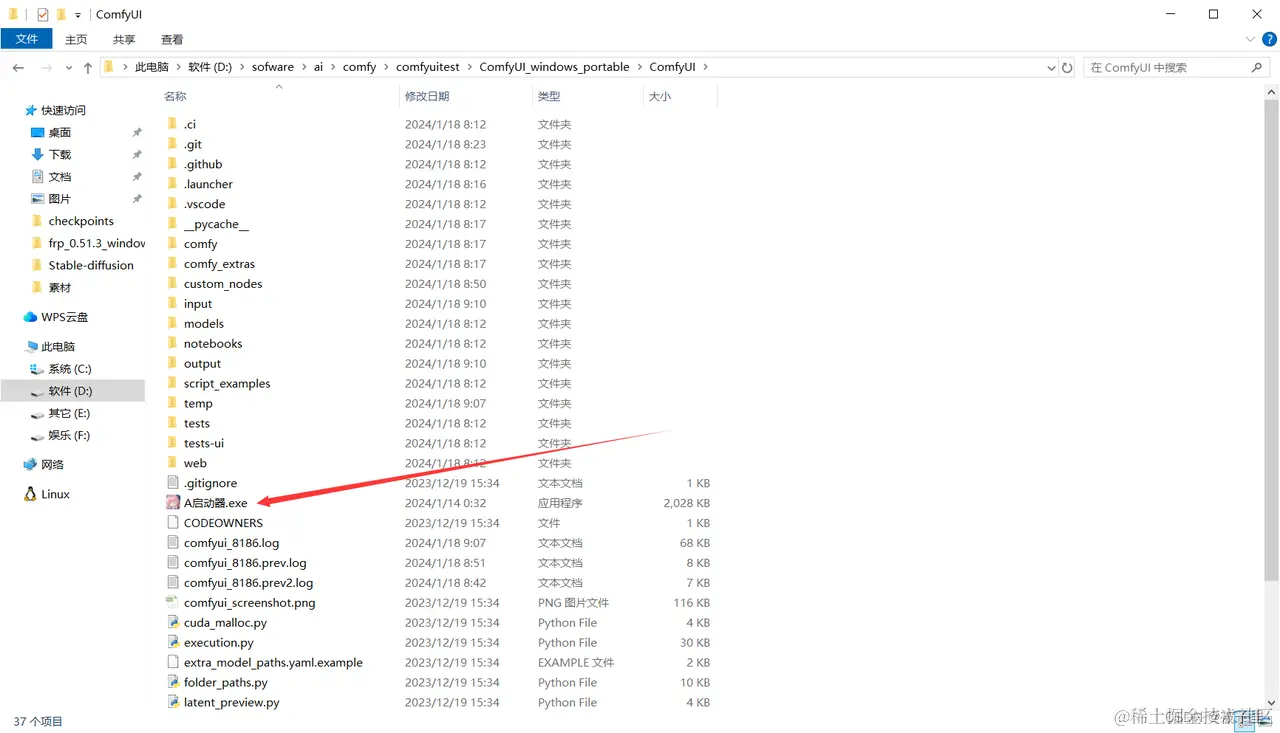Click the models folder icon
The height and width of the screenshot is (733, 1280).
[x=173, y=324]
